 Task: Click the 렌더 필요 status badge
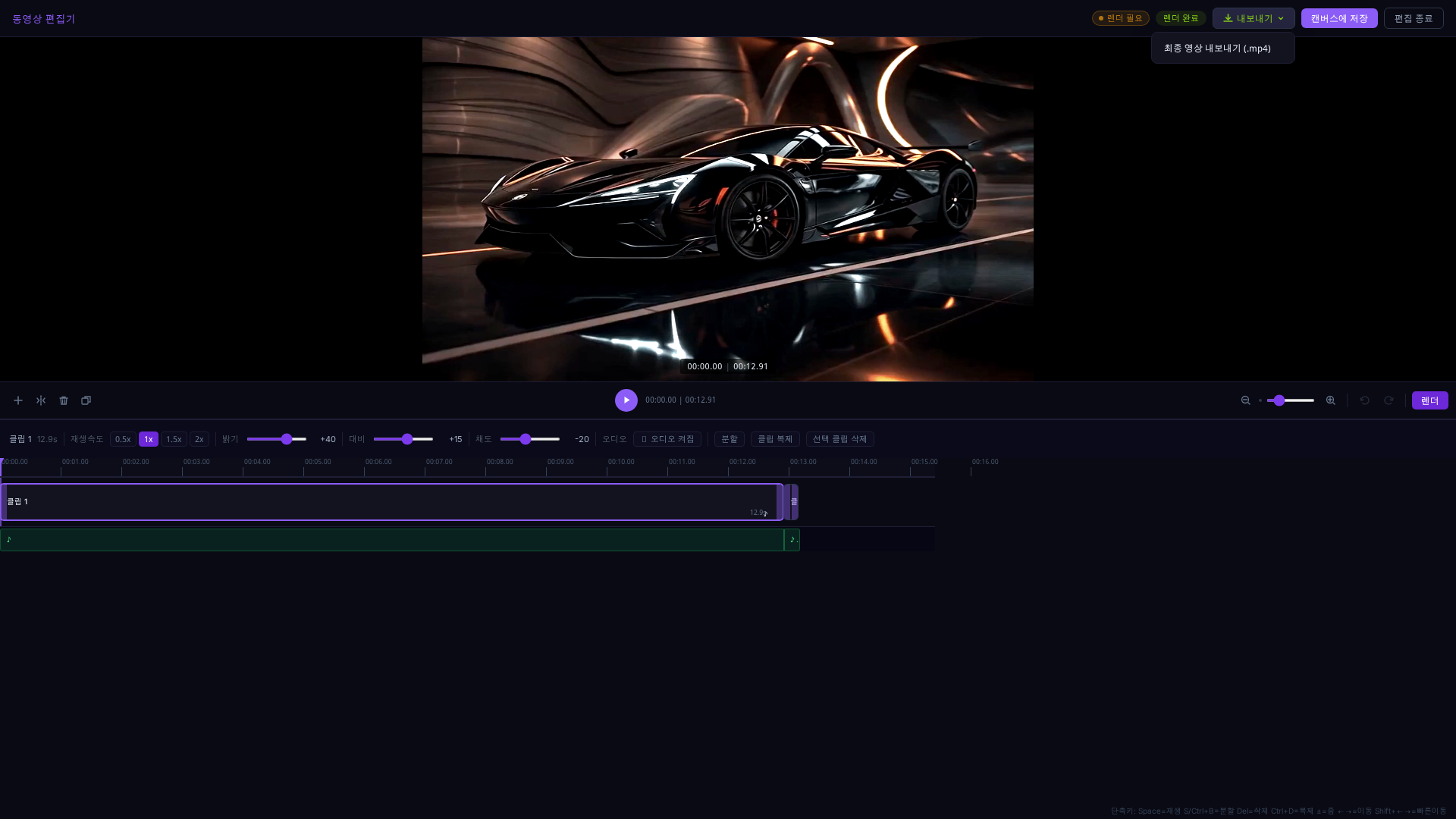(x=1121, y=18)
